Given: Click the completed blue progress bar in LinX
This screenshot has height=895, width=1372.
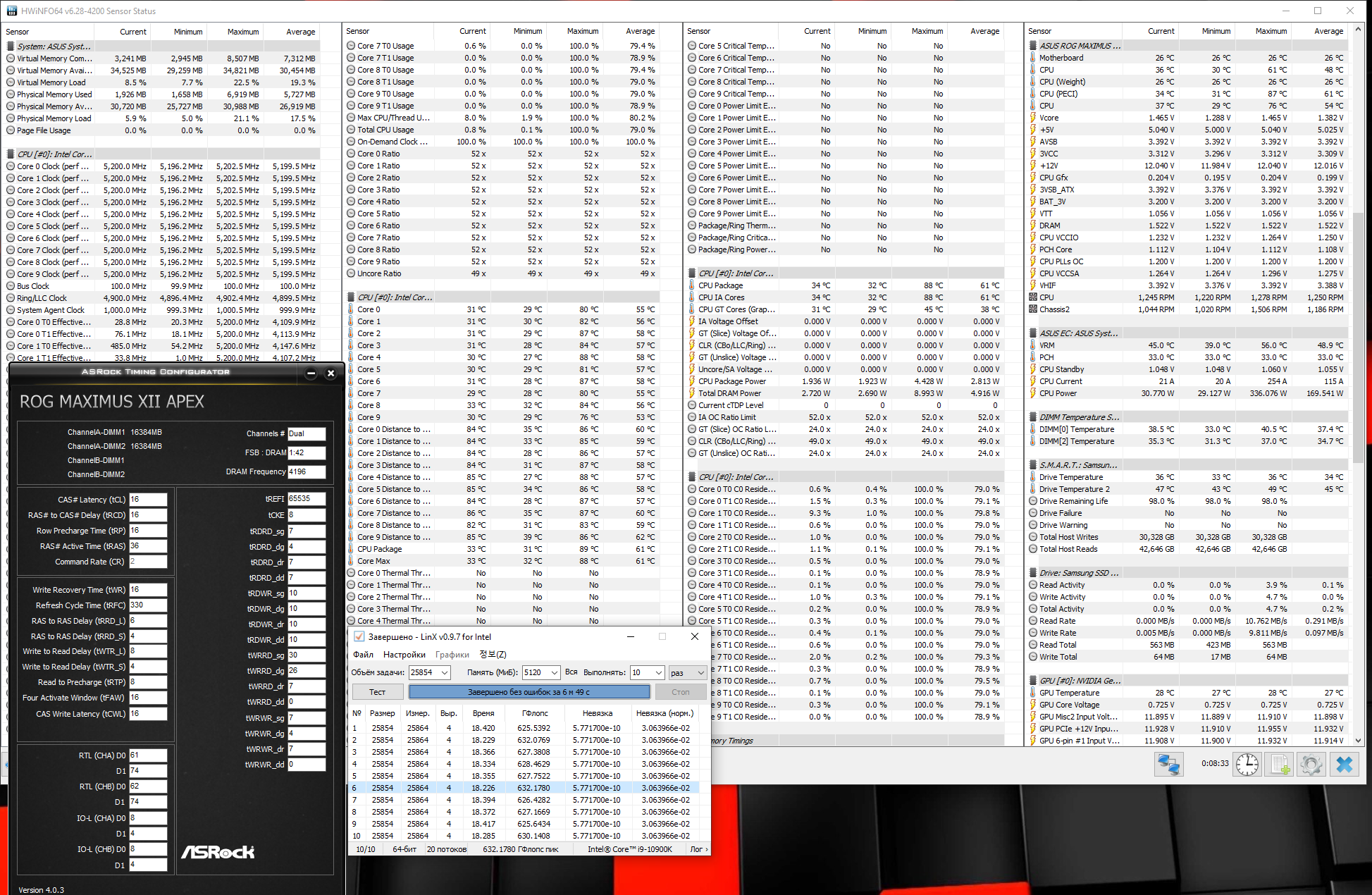Looking at the screenshot, I should (529, 692).
